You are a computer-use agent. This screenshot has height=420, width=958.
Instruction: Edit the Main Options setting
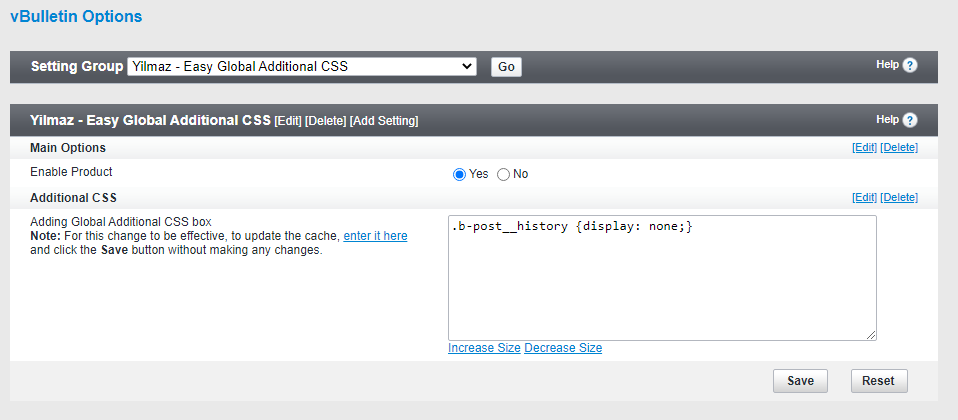[864, 148]
